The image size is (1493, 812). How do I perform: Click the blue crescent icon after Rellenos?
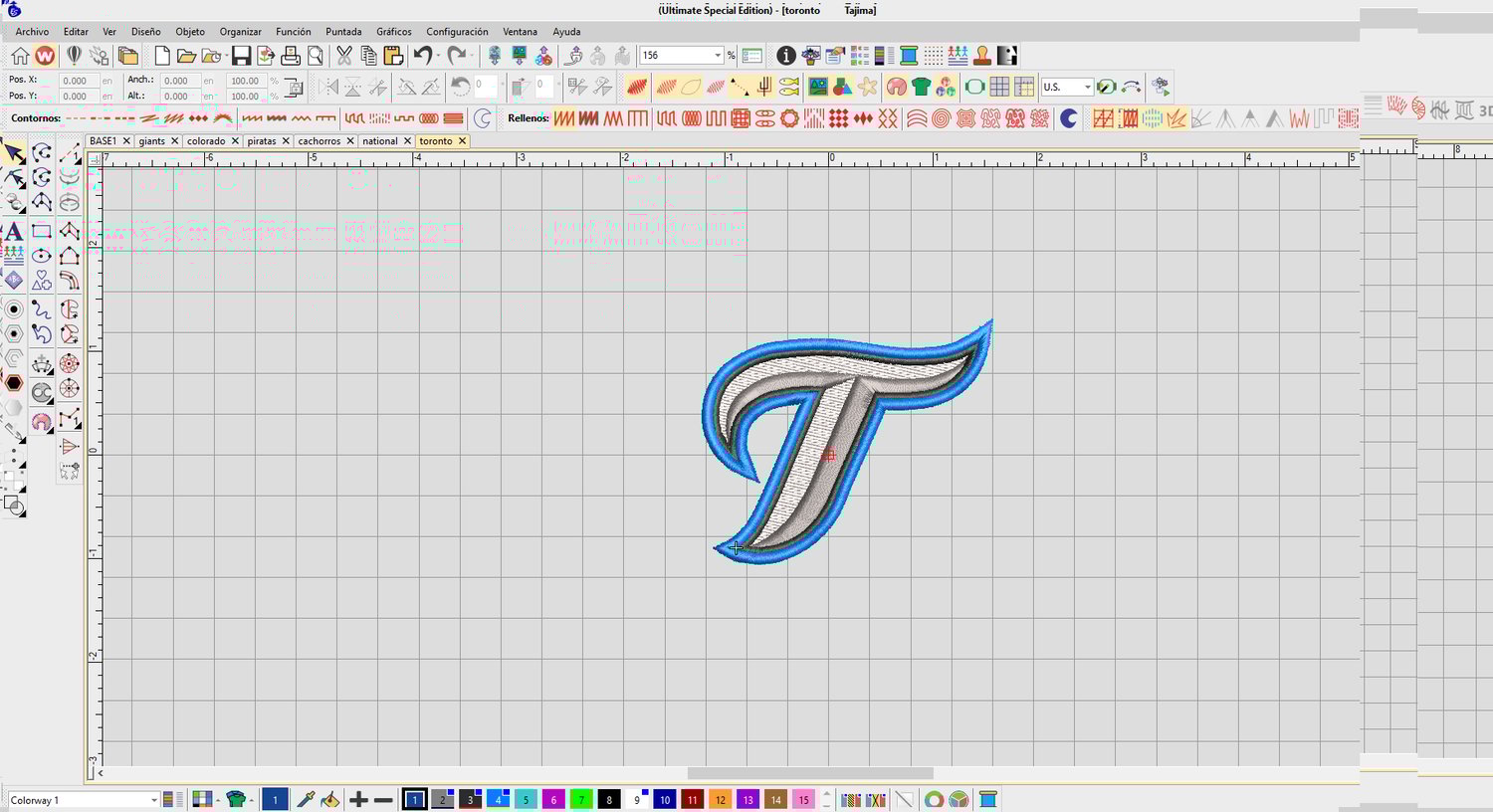click(1069, 118)
